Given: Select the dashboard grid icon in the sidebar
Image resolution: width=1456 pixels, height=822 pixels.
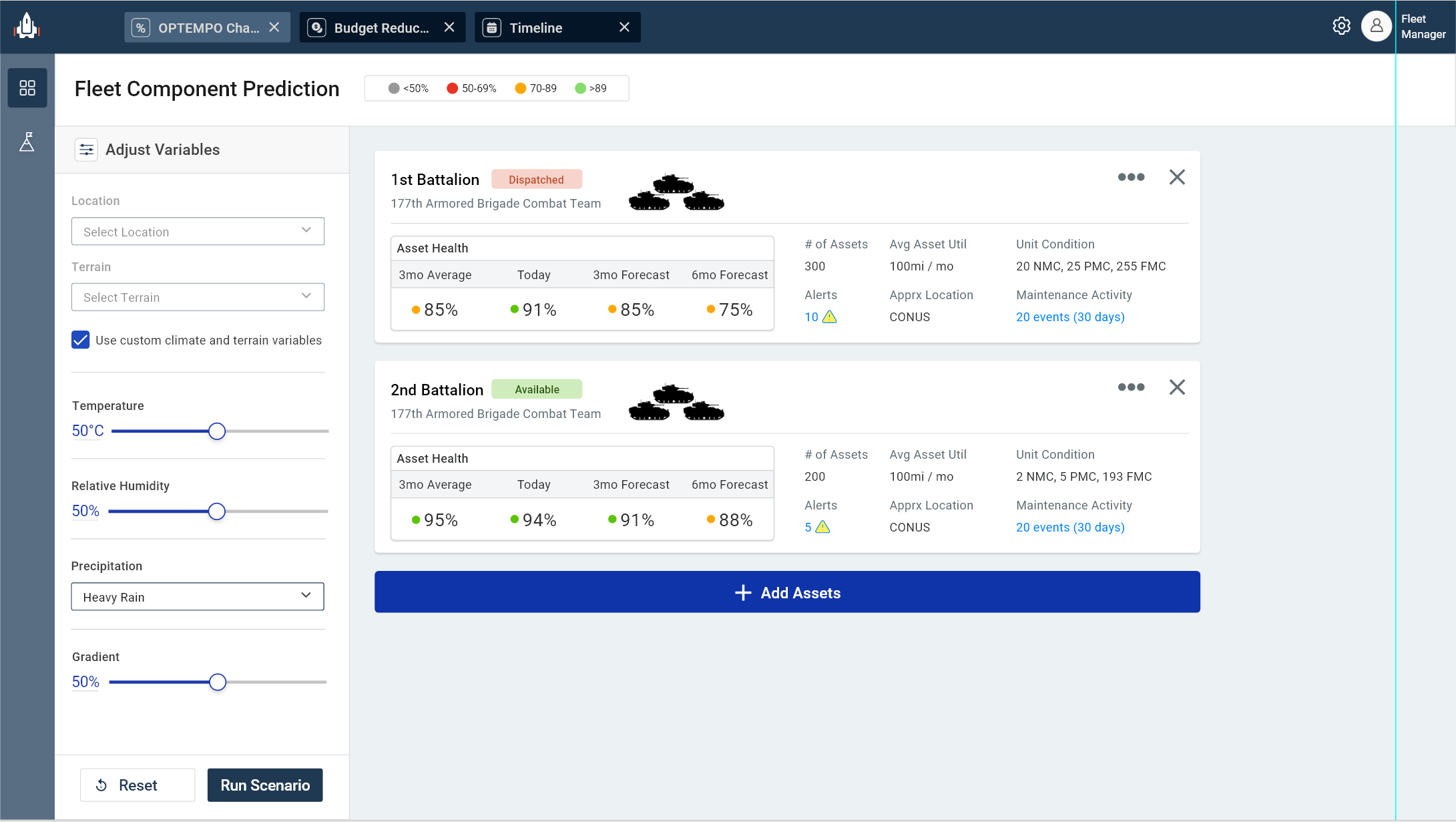Looking at the screenshot, I should tap(27, 87).
